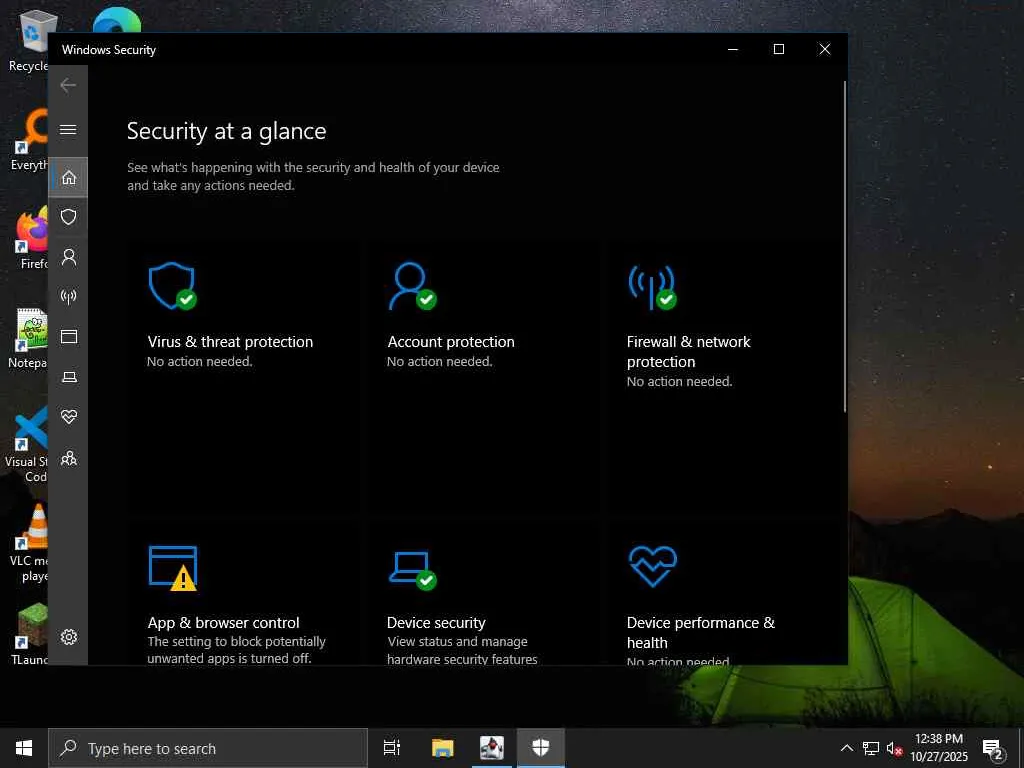Select the Notepad++ desktop icon
1024x768 pixels.
point(29,339)
